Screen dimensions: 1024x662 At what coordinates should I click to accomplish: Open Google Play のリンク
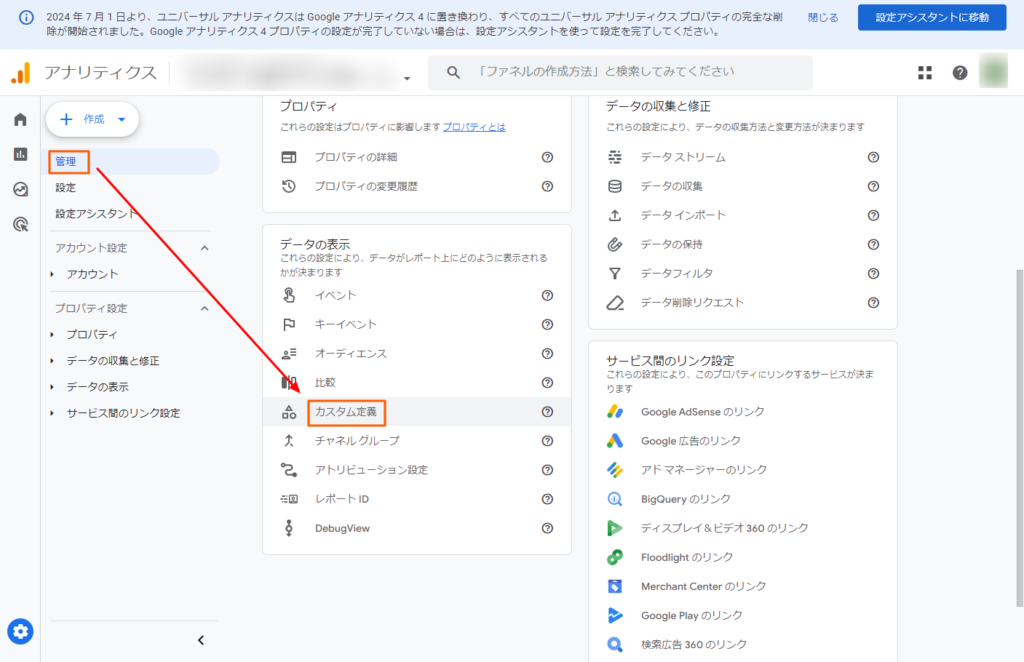(x=691, y=615)
